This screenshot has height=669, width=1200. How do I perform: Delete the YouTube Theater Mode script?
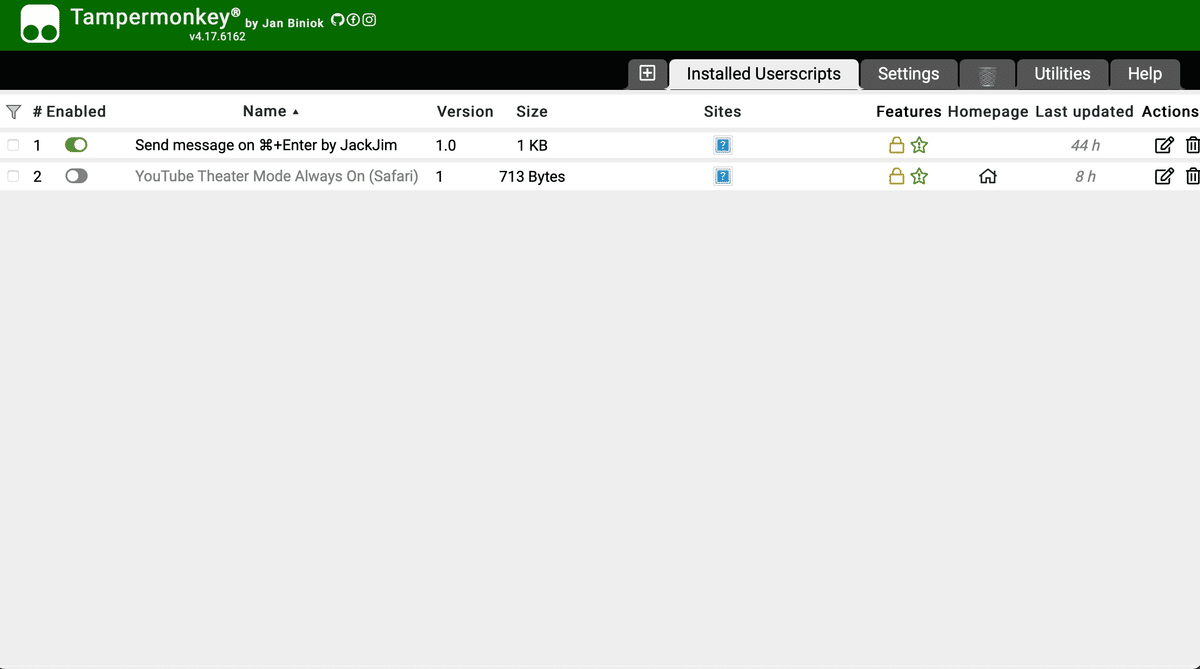coord(1192,177)
